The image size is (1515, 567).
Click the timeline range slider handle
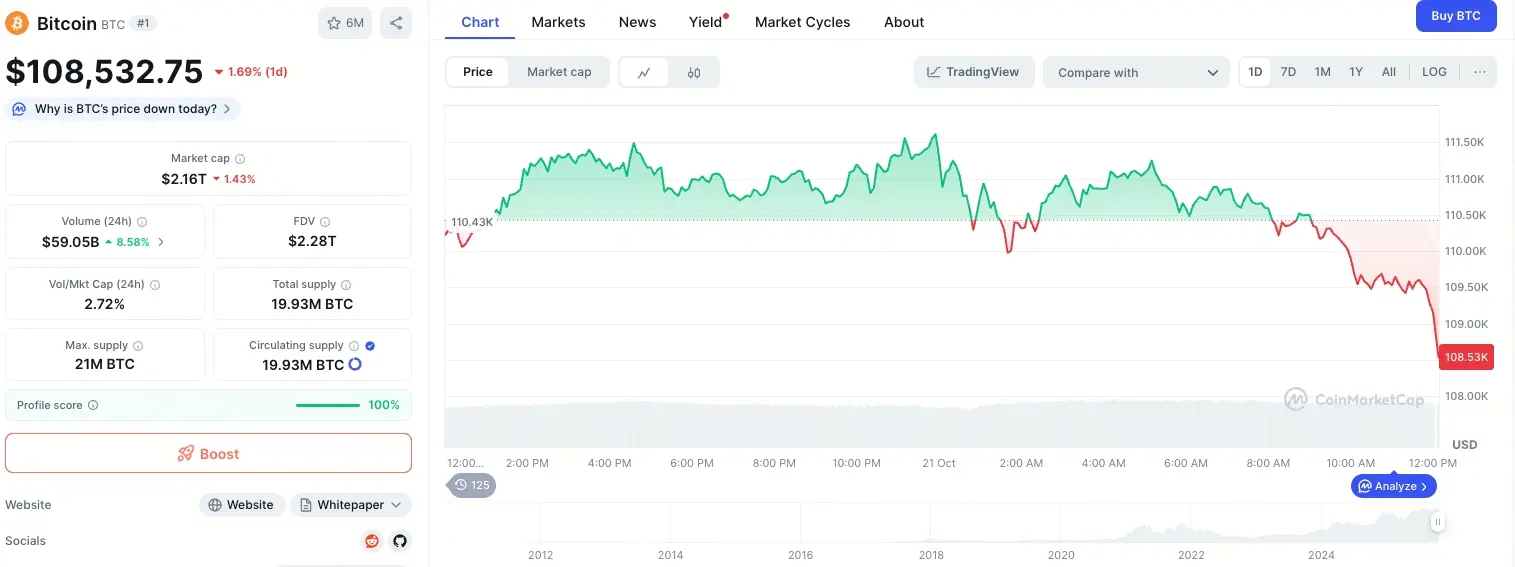click(1437, 522)
